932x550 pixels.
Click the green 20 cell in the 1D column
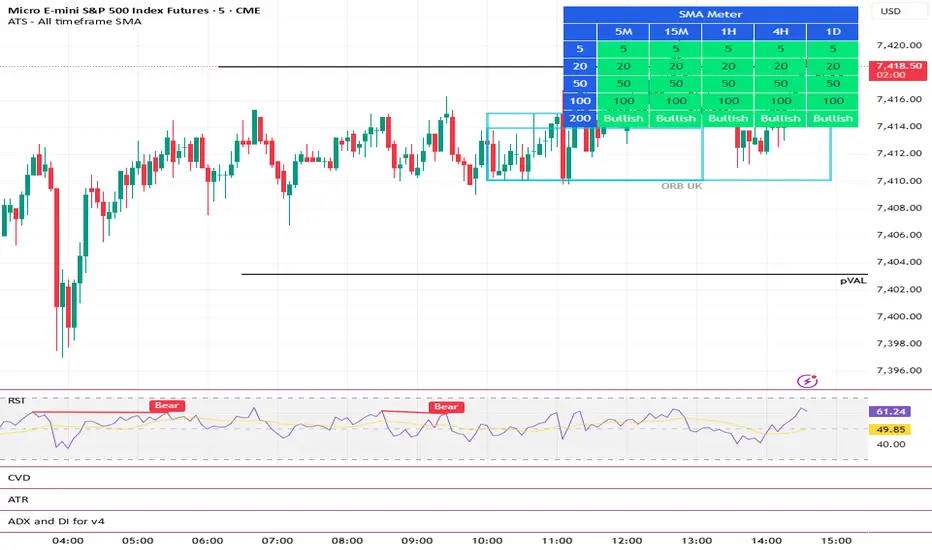[x=833, y=66]
